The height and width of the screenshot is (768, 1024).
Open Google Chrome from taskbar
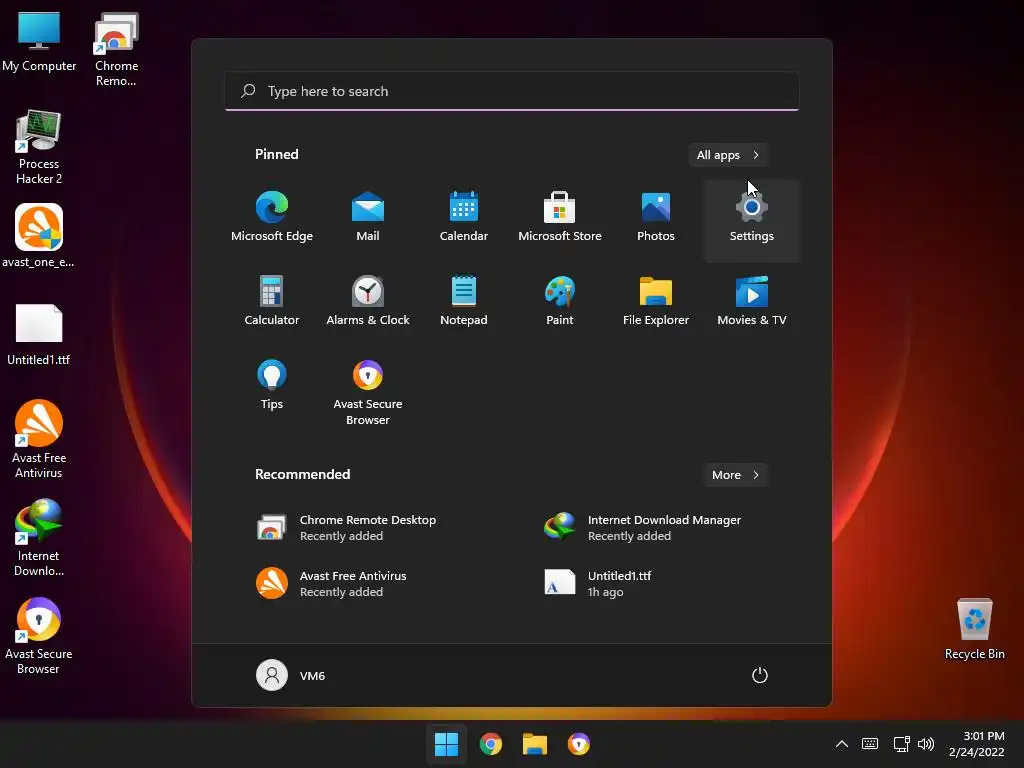pyautogui.click(x=490, y=744)
